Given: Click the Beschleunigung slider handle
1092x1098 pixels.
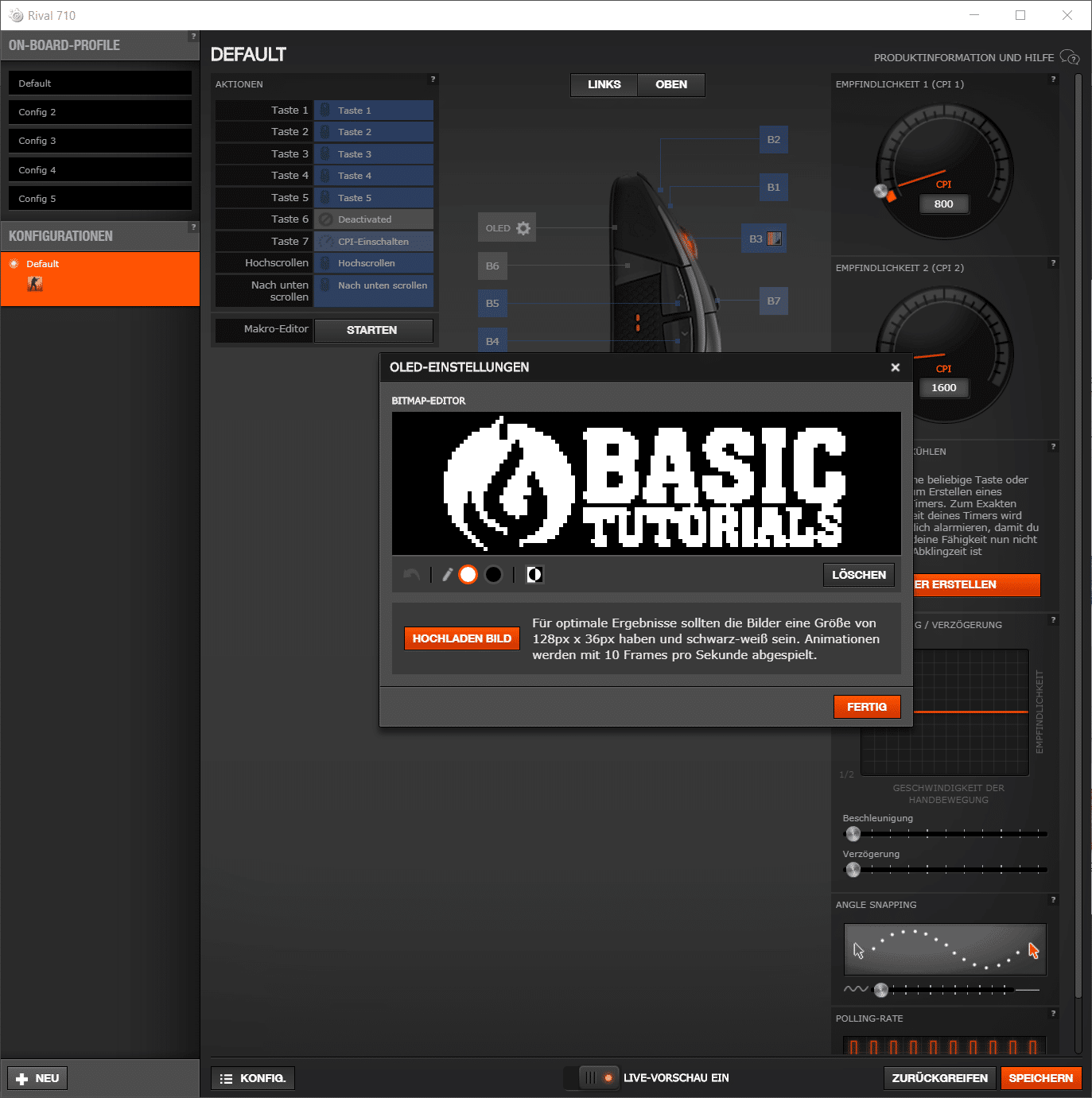Looking at the screenshot, I should pos(853,834).
